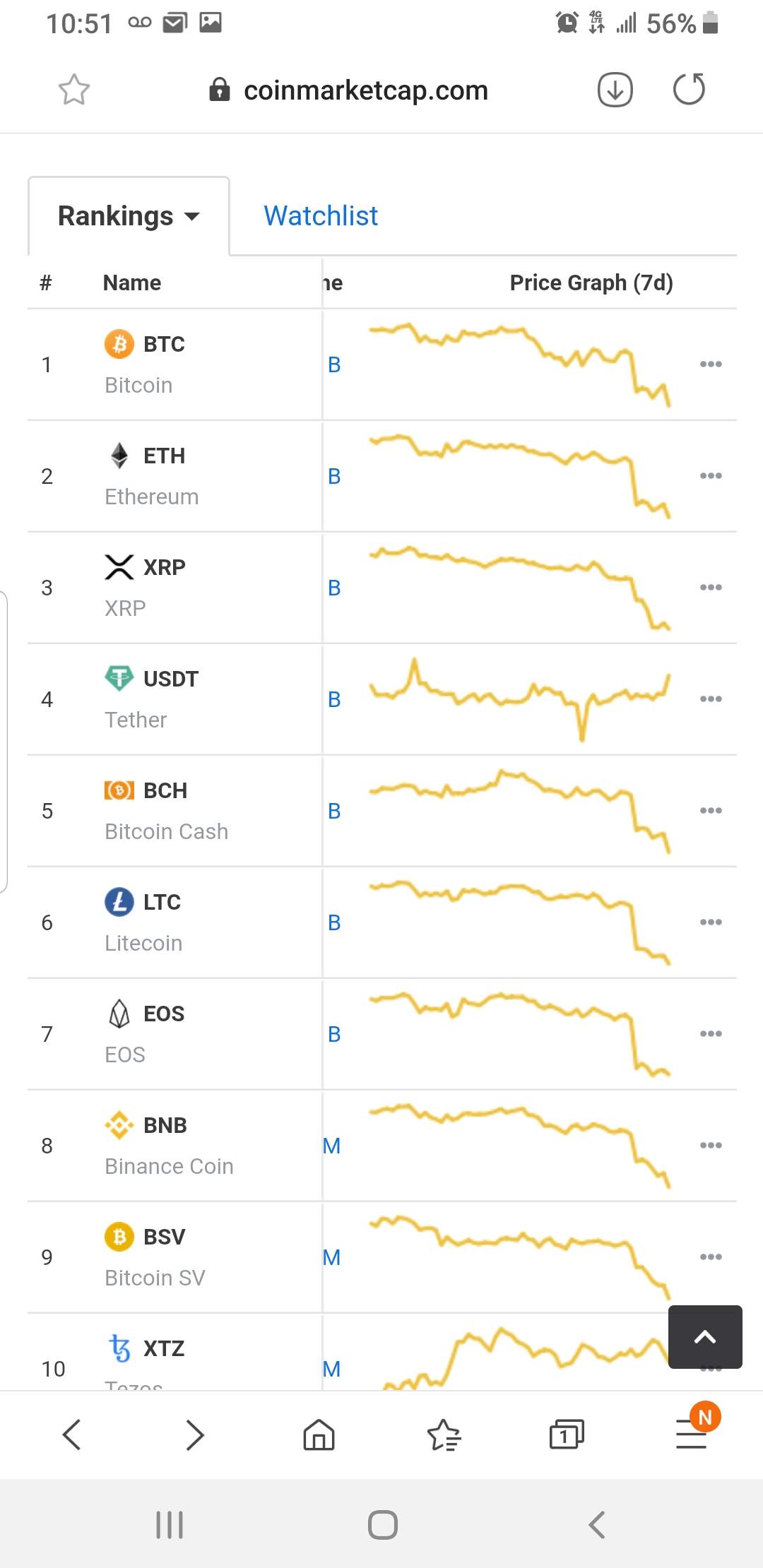Open the browser hamburger menu
Image resolution: width=763 pixels, height=1568 pixels.
(691, 1435)
